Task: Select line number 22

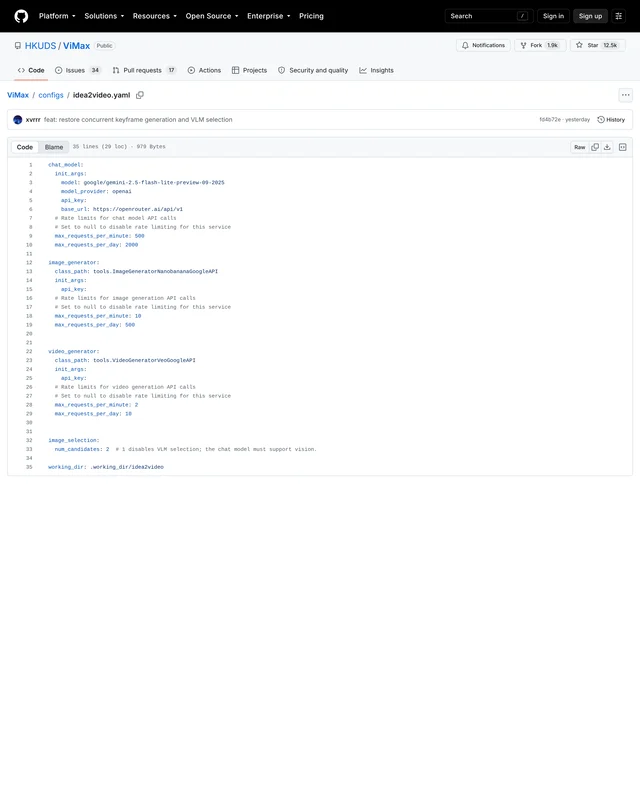Action: pyautogui.click(x=29, y=352)
